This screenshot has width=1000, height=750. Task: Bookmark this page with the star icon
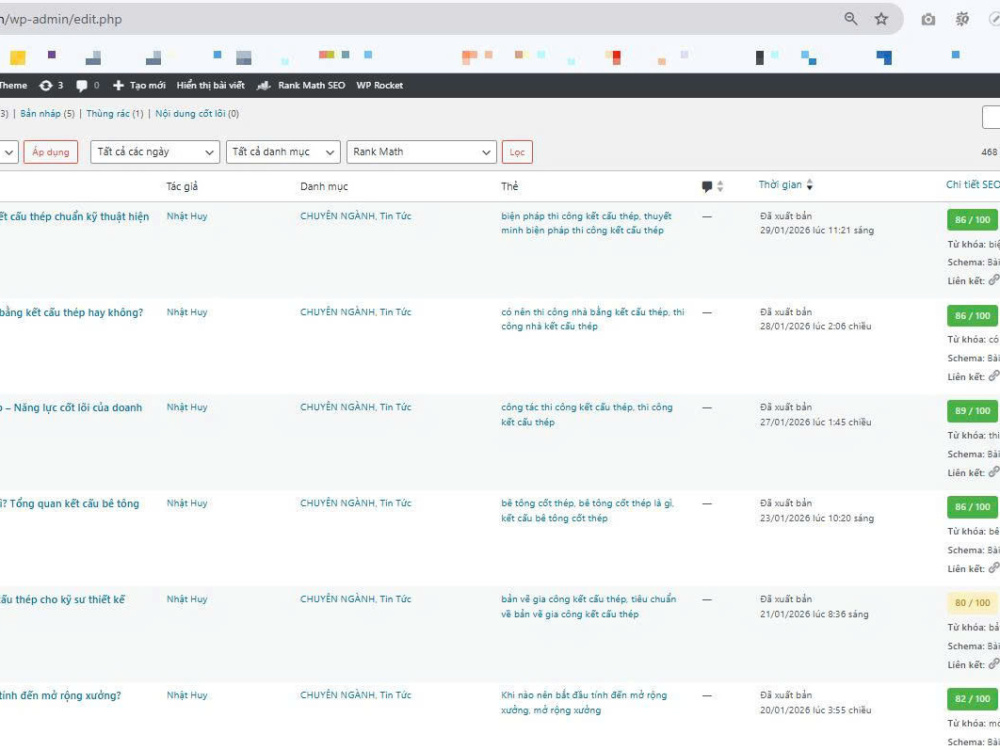[x=881, y=18]
